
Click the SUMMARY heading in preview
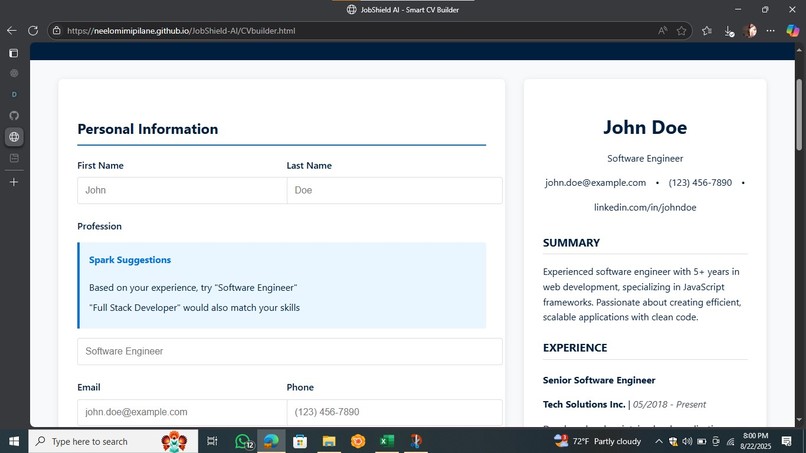571,243
